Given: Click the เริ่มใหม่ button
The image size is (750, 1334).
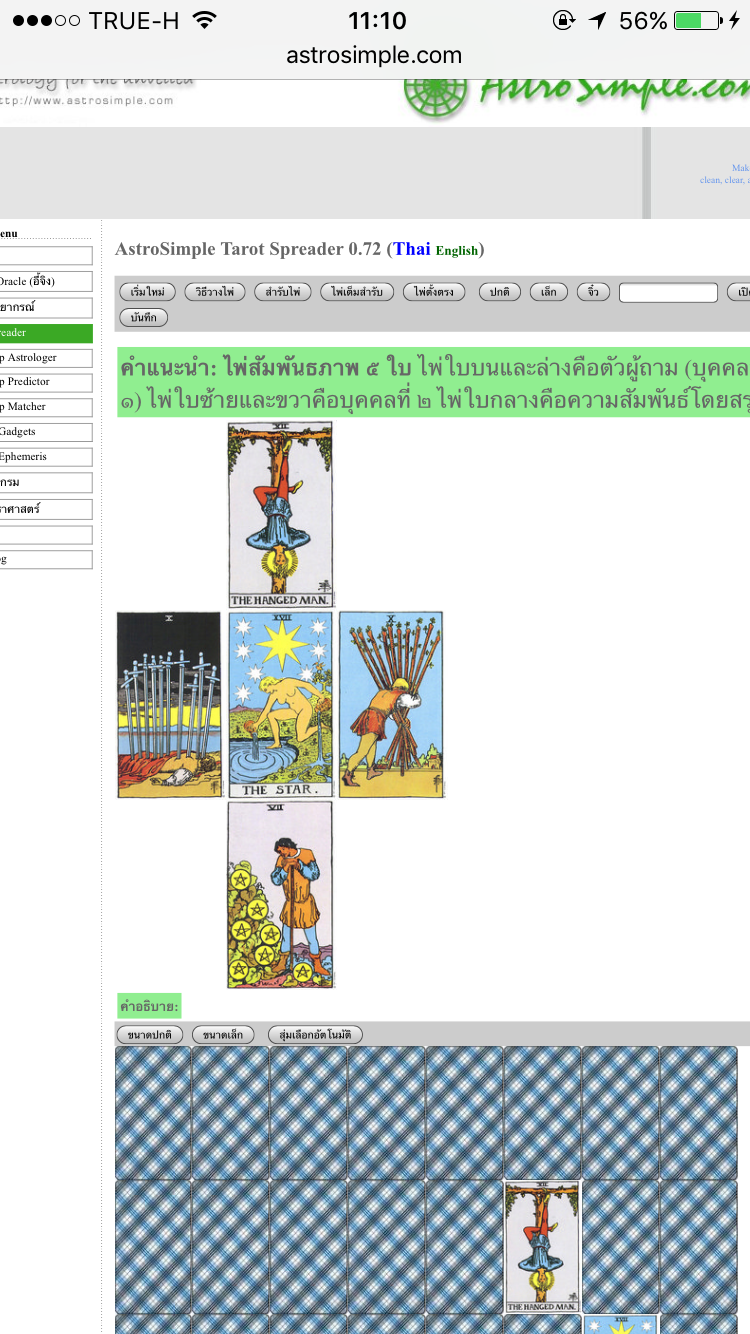Looking at the screenshot, I should [x=148, y=292].
